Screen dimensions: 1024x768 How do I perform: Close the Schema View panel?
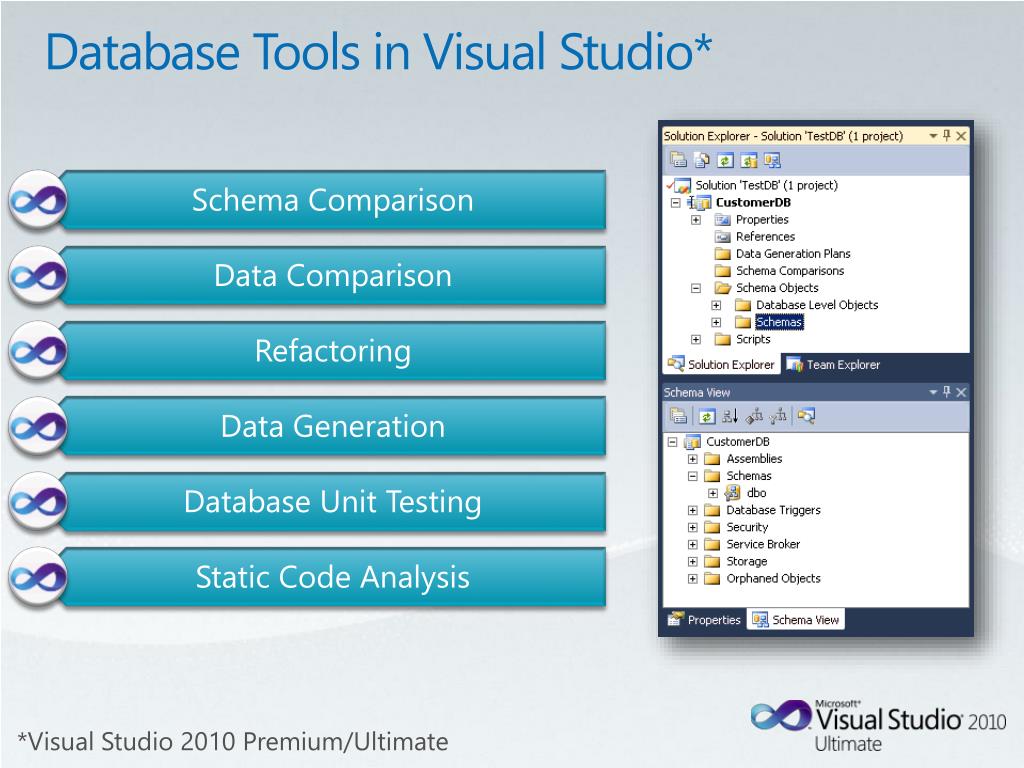961,392
